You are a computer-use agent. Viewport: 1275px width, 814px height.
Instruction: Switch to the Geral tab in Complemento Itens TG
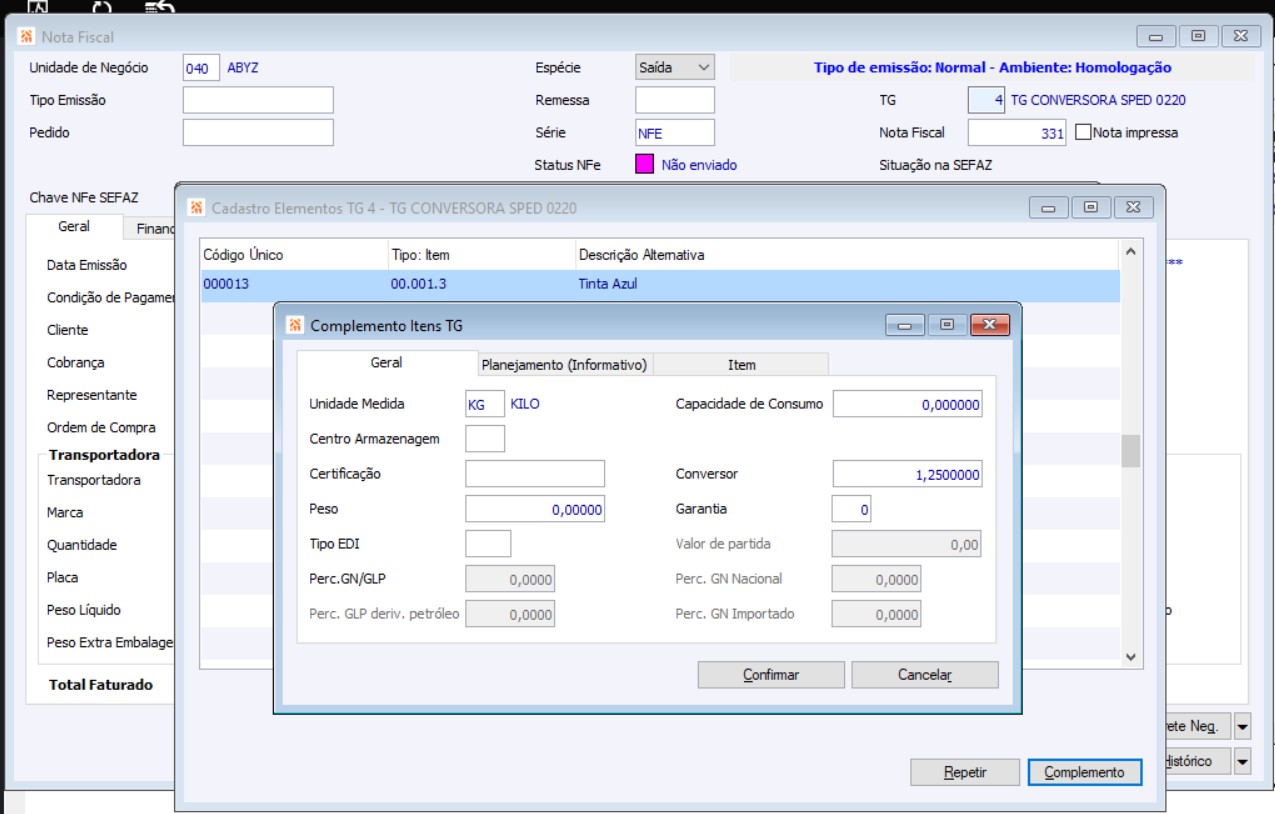(x=387, y=363)
